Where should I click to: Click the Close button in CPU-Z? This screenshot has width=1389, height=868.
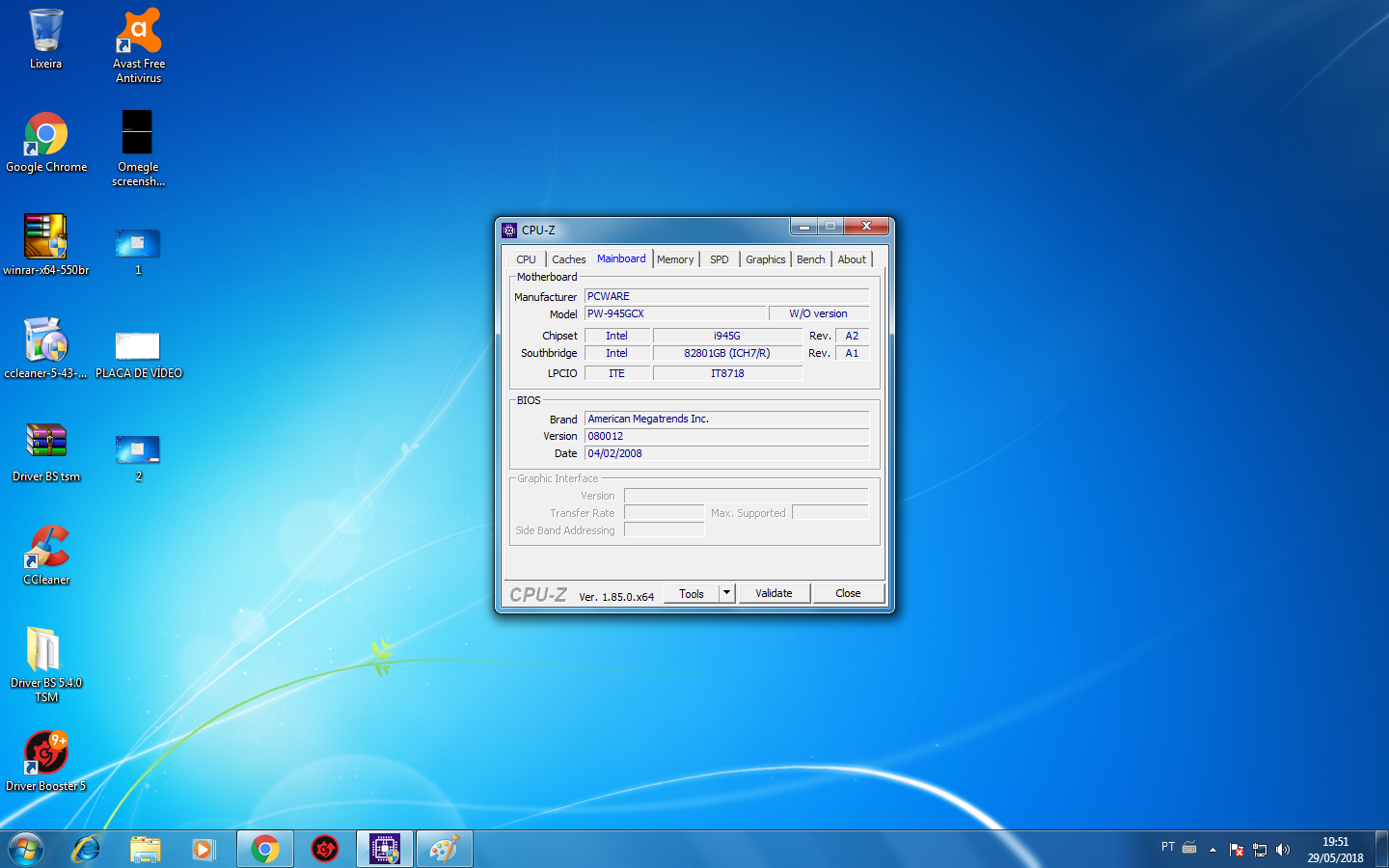(x=848, y=593)
